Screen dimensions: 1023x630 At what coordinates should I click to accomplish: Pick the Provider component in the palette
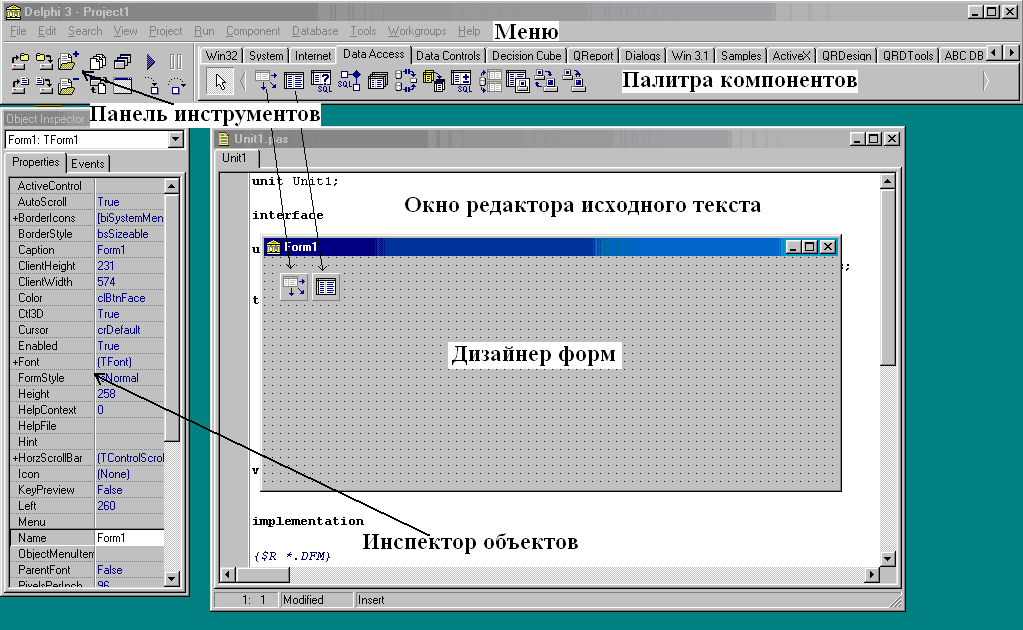[x=490, y=81]
